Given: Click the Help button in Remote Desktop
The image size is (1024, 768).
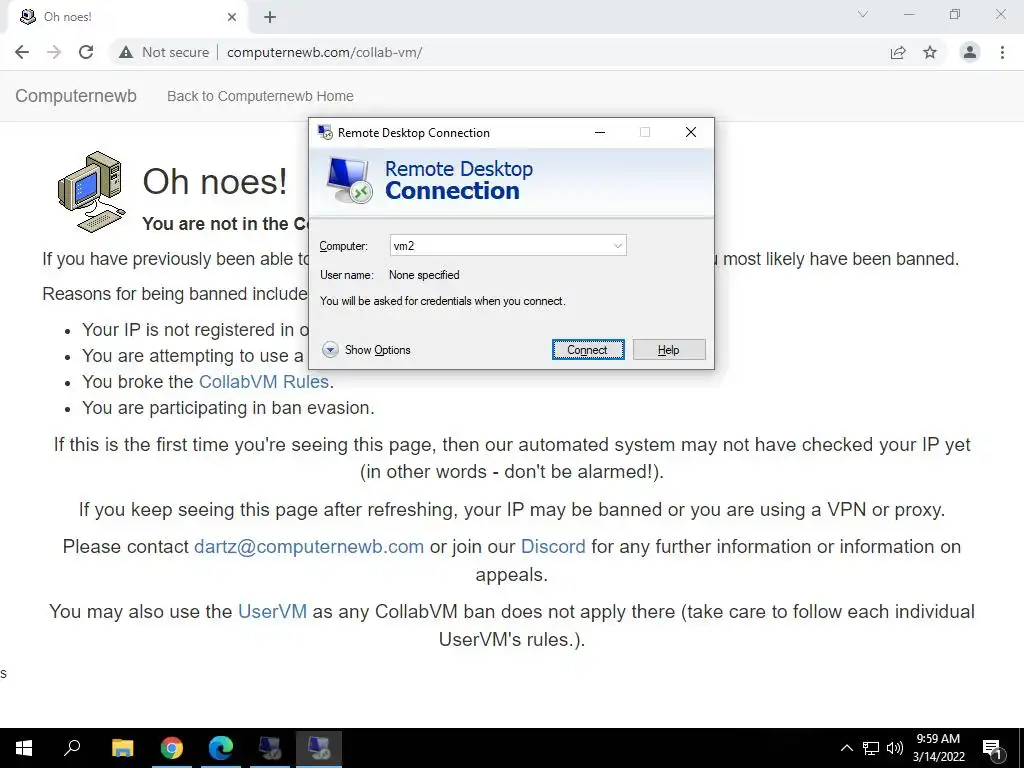Looking at the screenshot, I should pos(669,349).
